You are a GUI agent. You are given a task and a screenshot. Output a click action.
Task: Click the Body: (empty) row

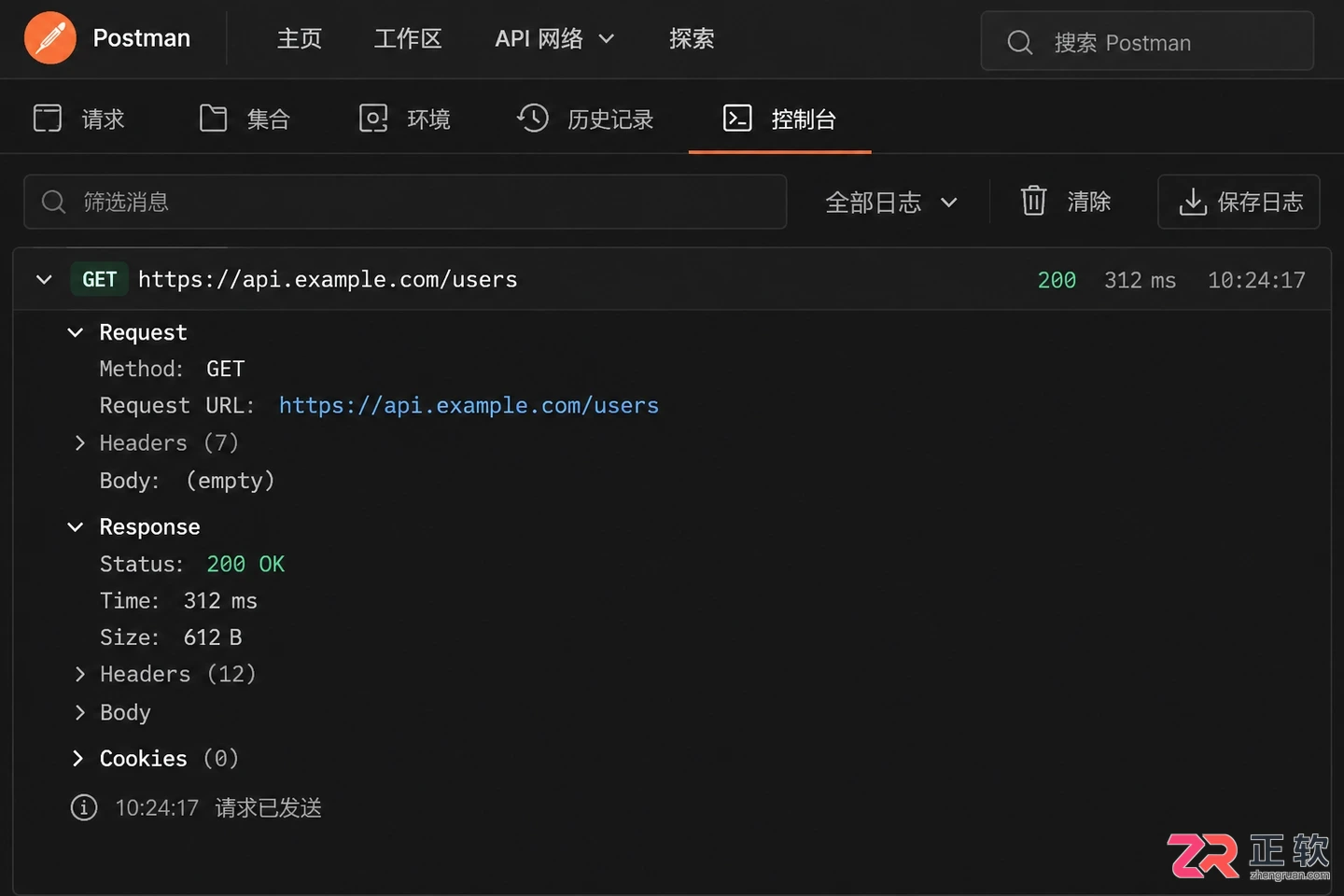(x=187, y=481)
